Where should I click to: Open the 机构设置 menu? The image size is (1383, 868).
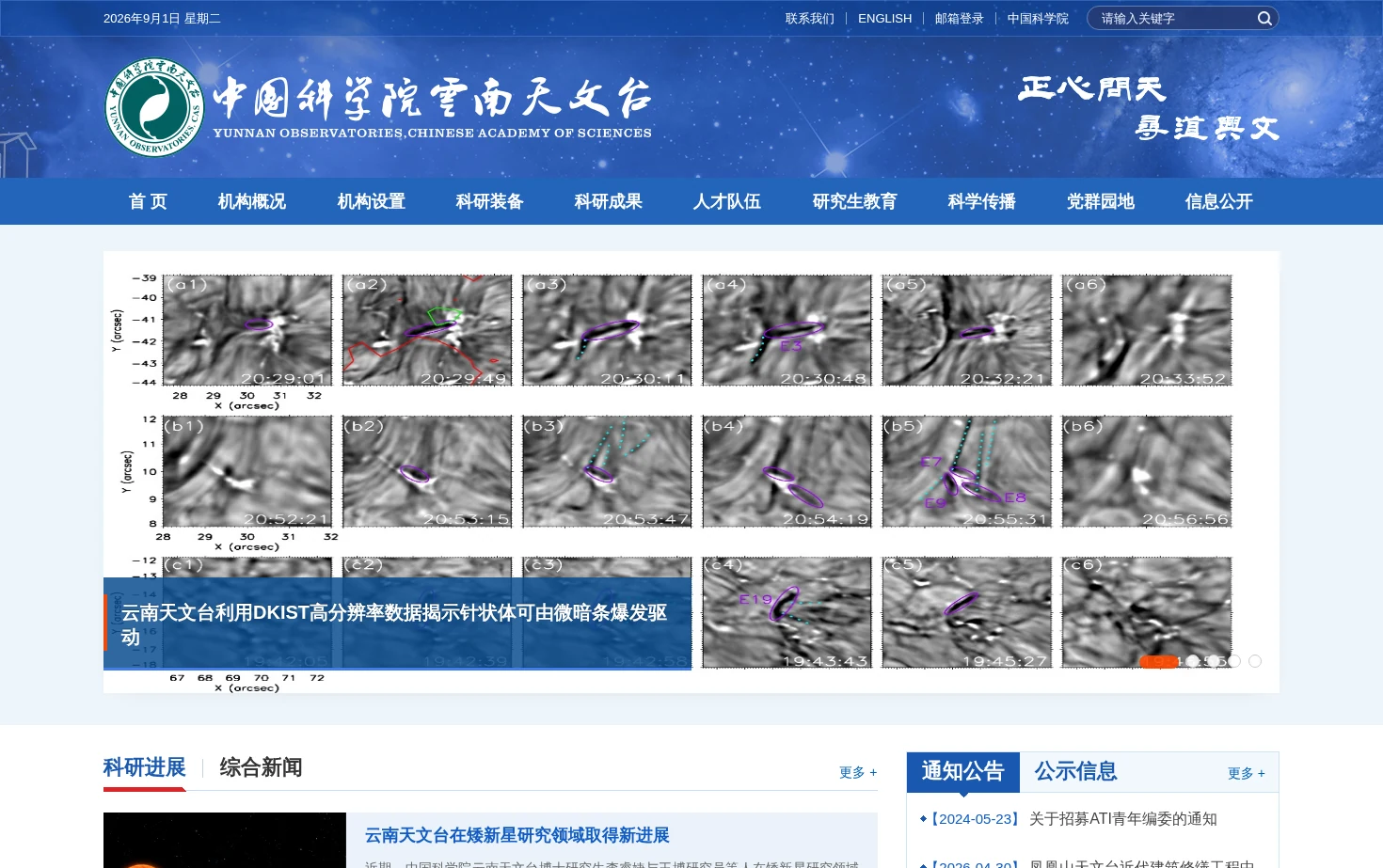(x=371, y=201)
